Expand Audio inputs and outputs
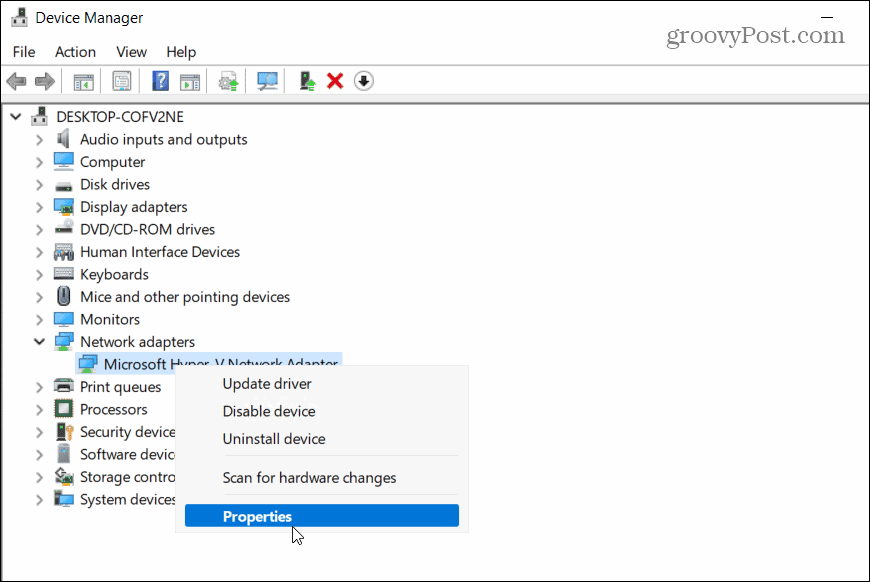Viewport: 870px width, 582px height. coord(39,140)
